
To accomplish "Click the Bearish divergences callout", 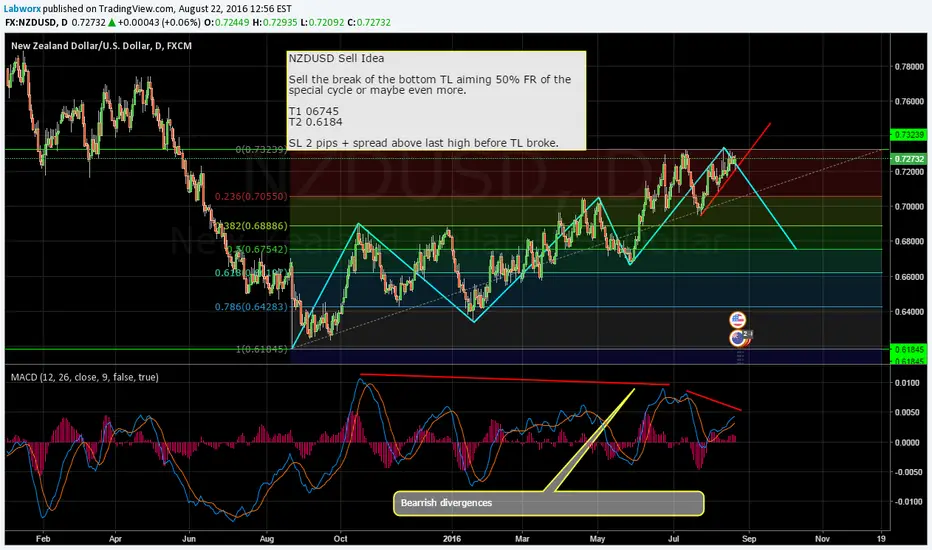I will pos(549,503).
